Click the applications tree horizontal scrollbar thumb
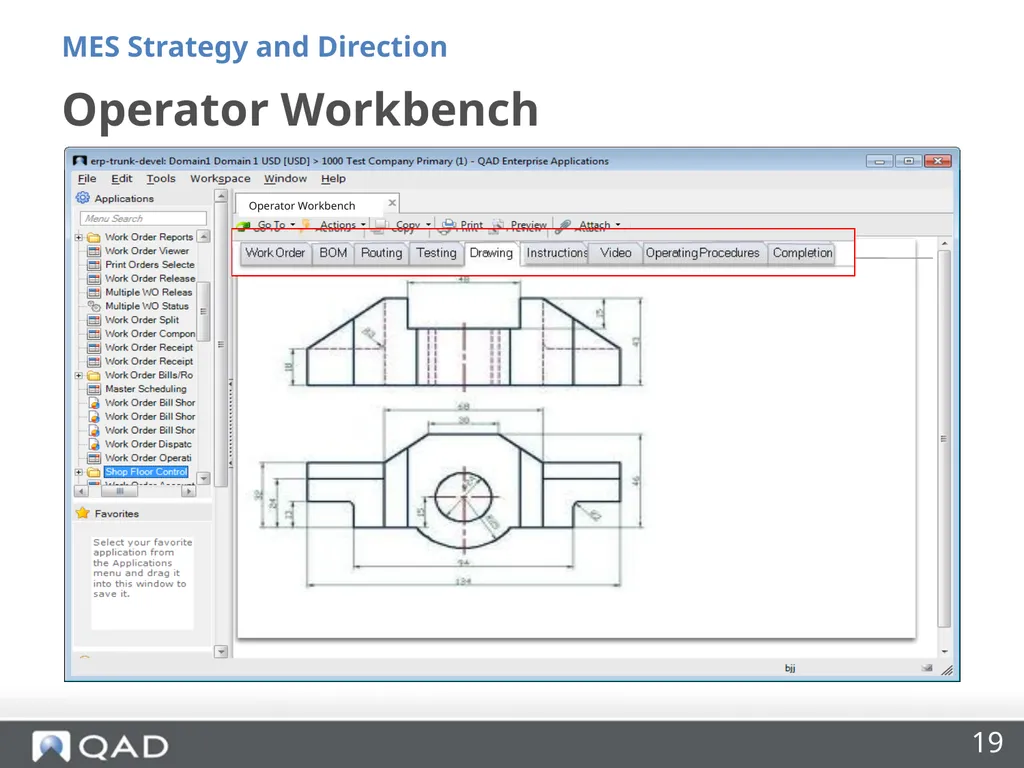 pos(120,490)
